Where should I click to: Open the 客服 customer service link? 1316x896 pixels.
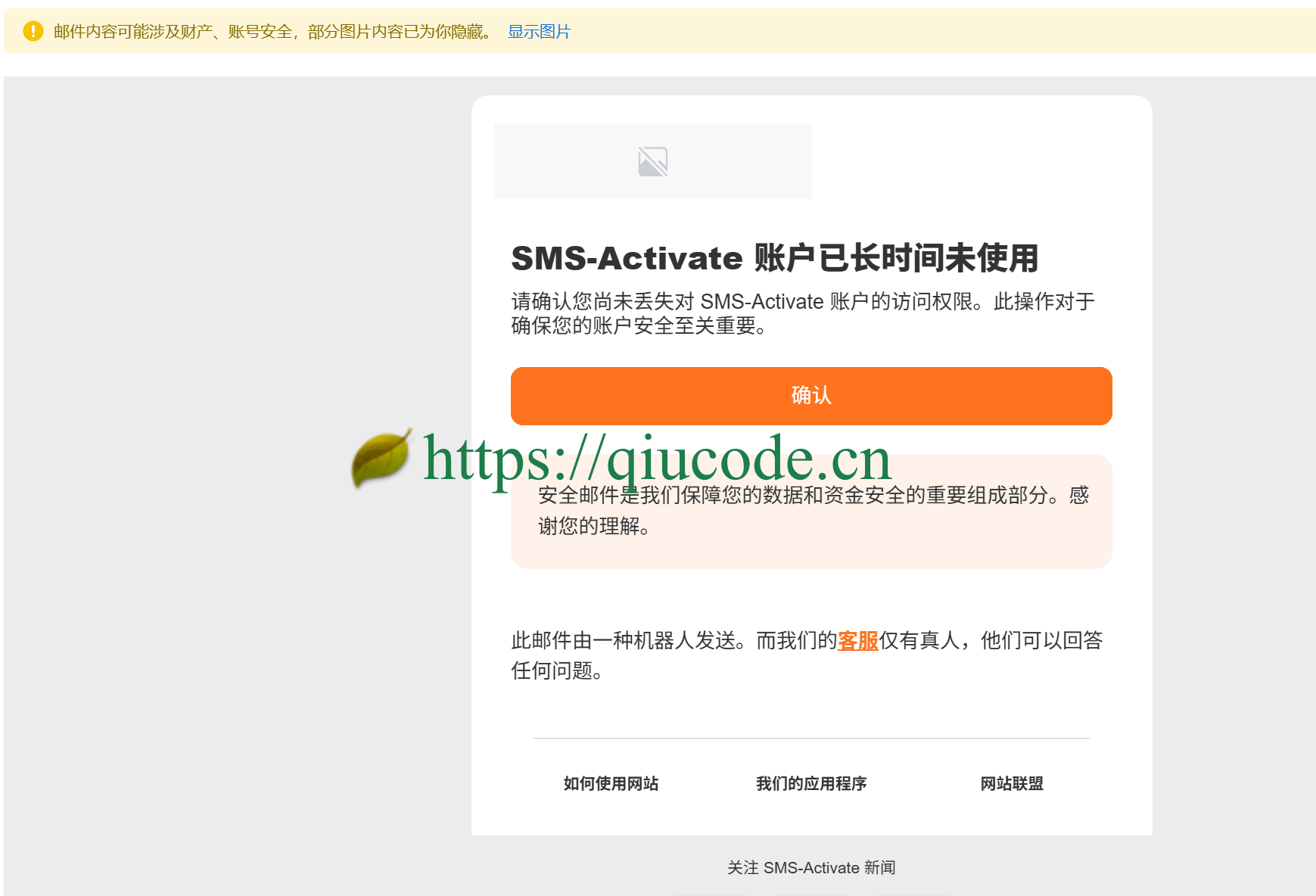click(857, 640)
